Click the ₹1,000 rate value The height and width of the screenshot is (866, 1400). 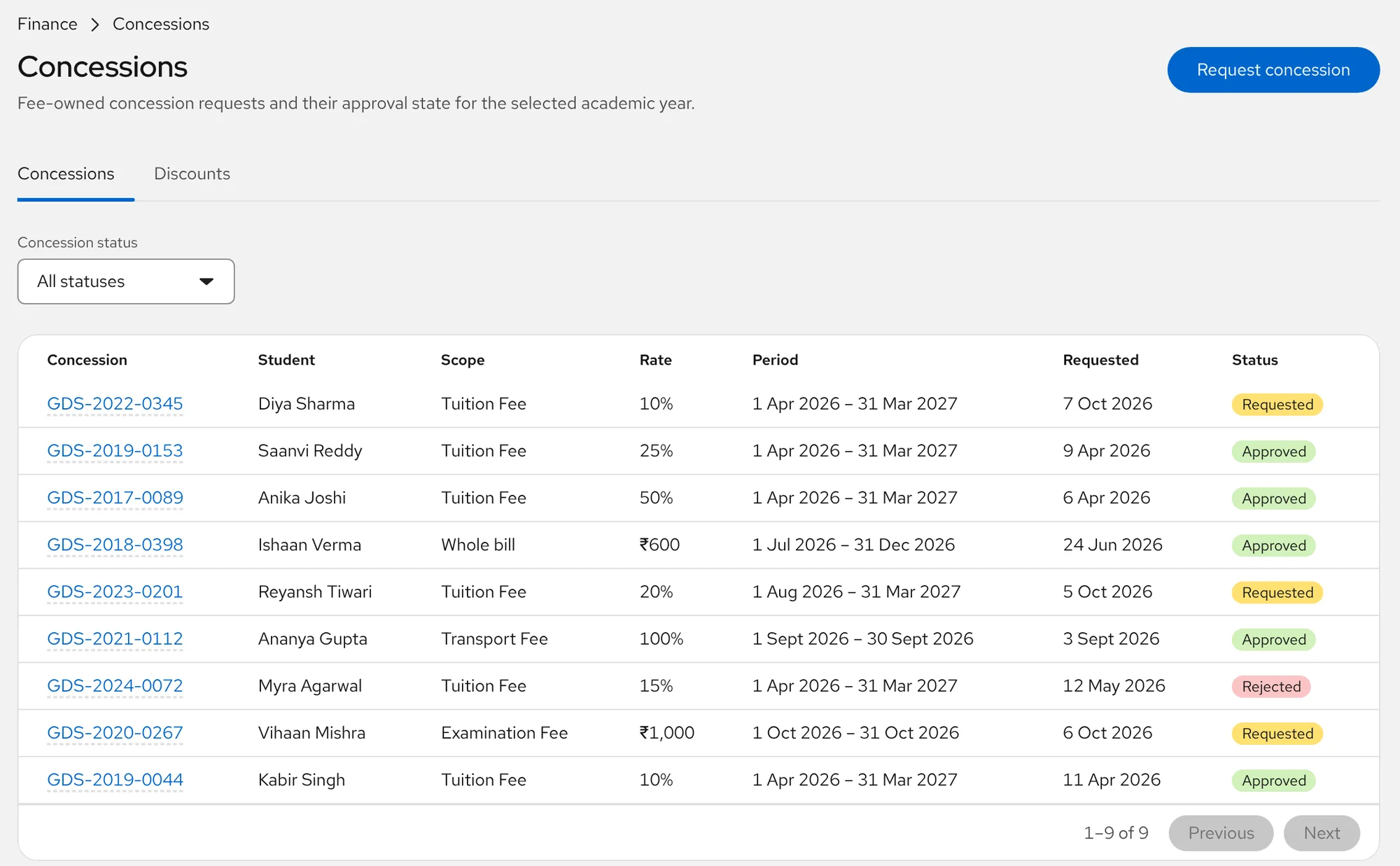coord(667,732)
